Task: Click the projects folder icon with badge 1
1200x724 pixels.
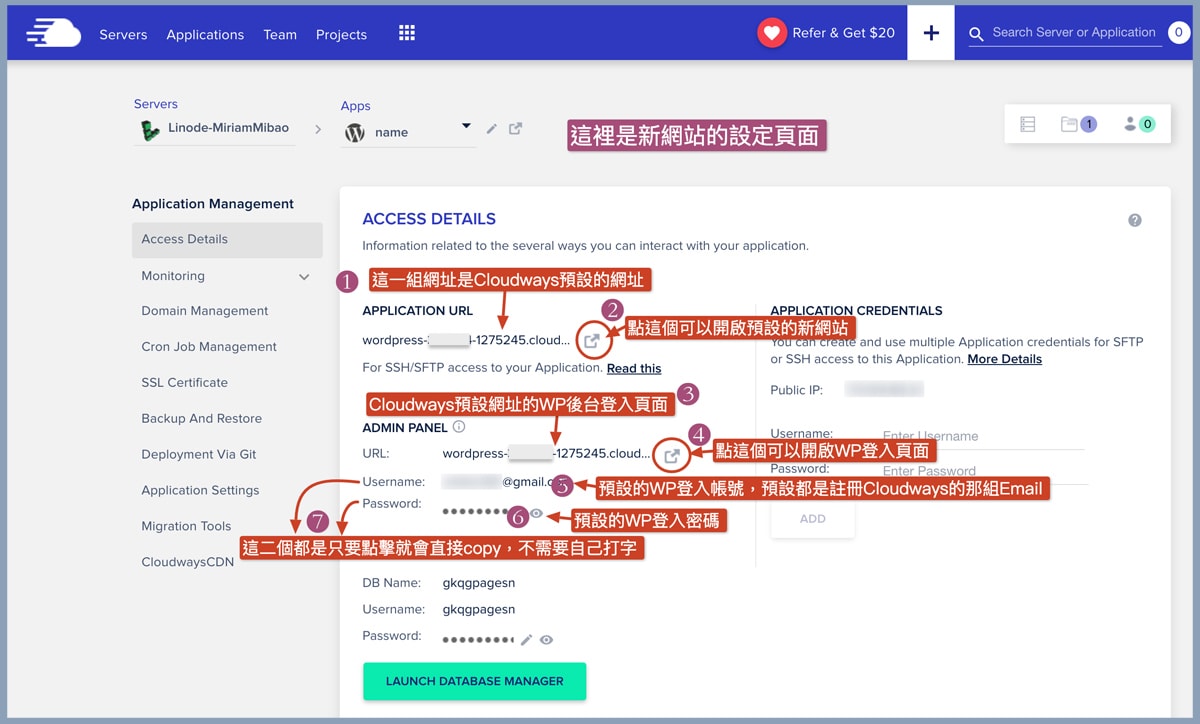Action: 1078,124
